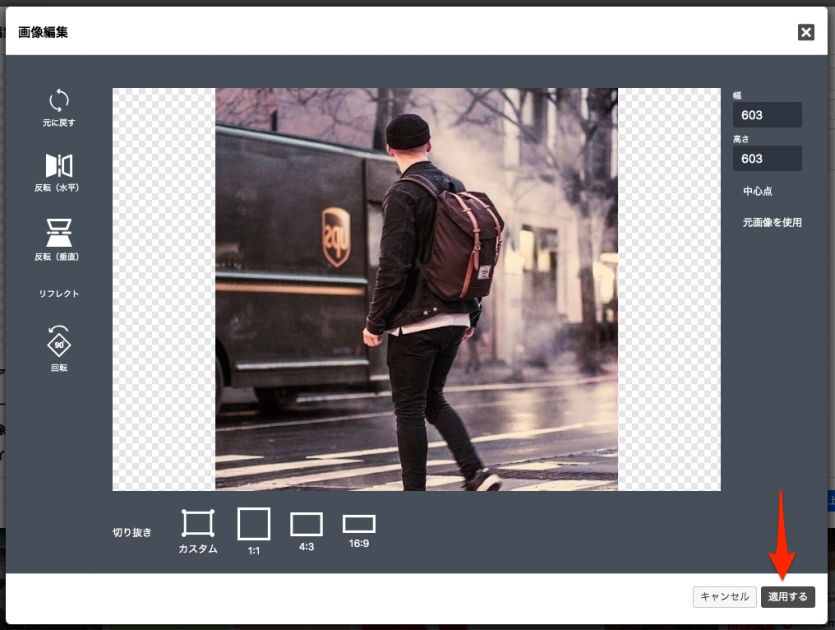Select the 16:9 widescreen crop icon
Screen dimensions: 835x630
(359, 524)
